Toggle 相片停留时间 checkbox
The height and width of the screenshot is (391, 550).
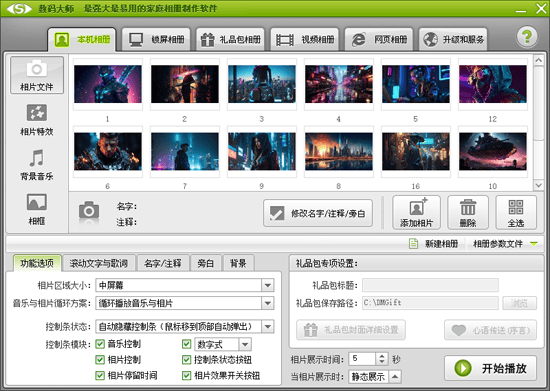(x=100, y=376)
